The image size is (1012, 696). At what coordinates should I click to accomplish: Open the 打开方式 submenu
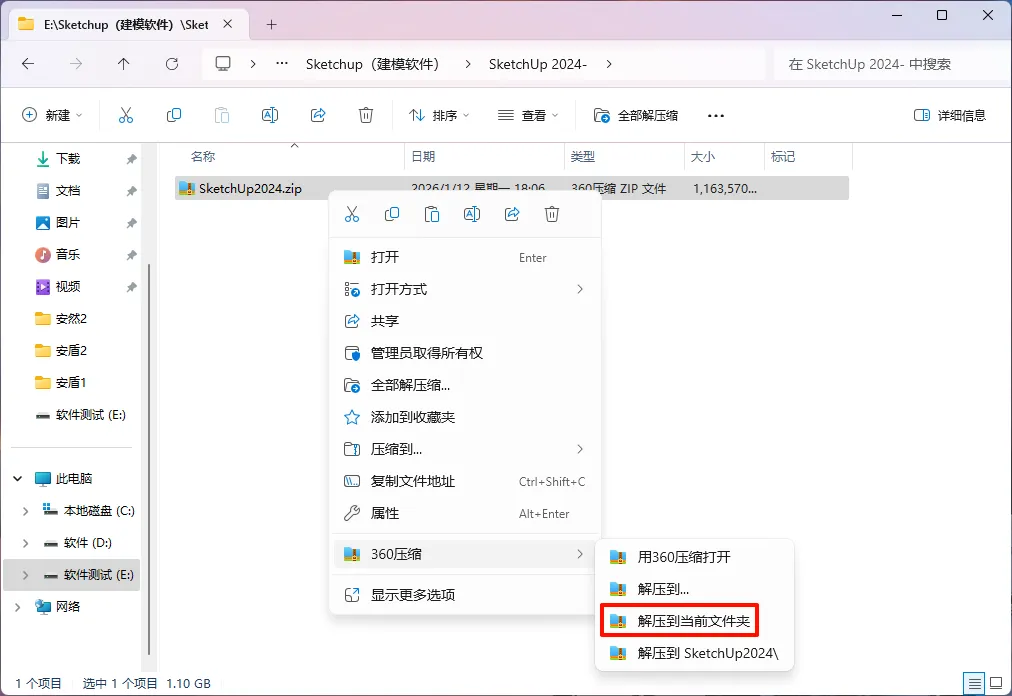coord(465,289)
